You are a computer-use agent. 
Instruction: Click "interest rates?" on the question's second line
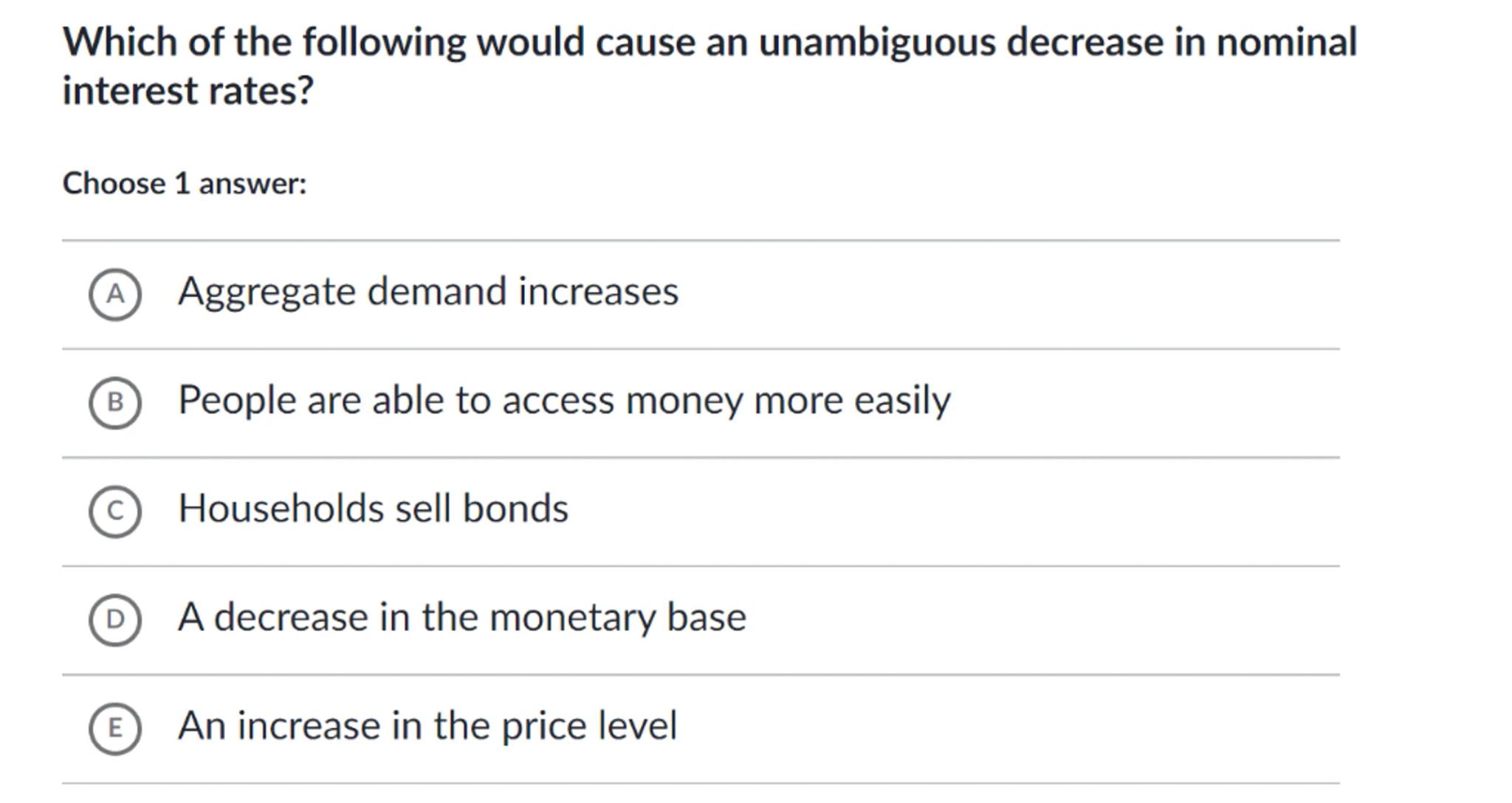[x=188, y=92]
